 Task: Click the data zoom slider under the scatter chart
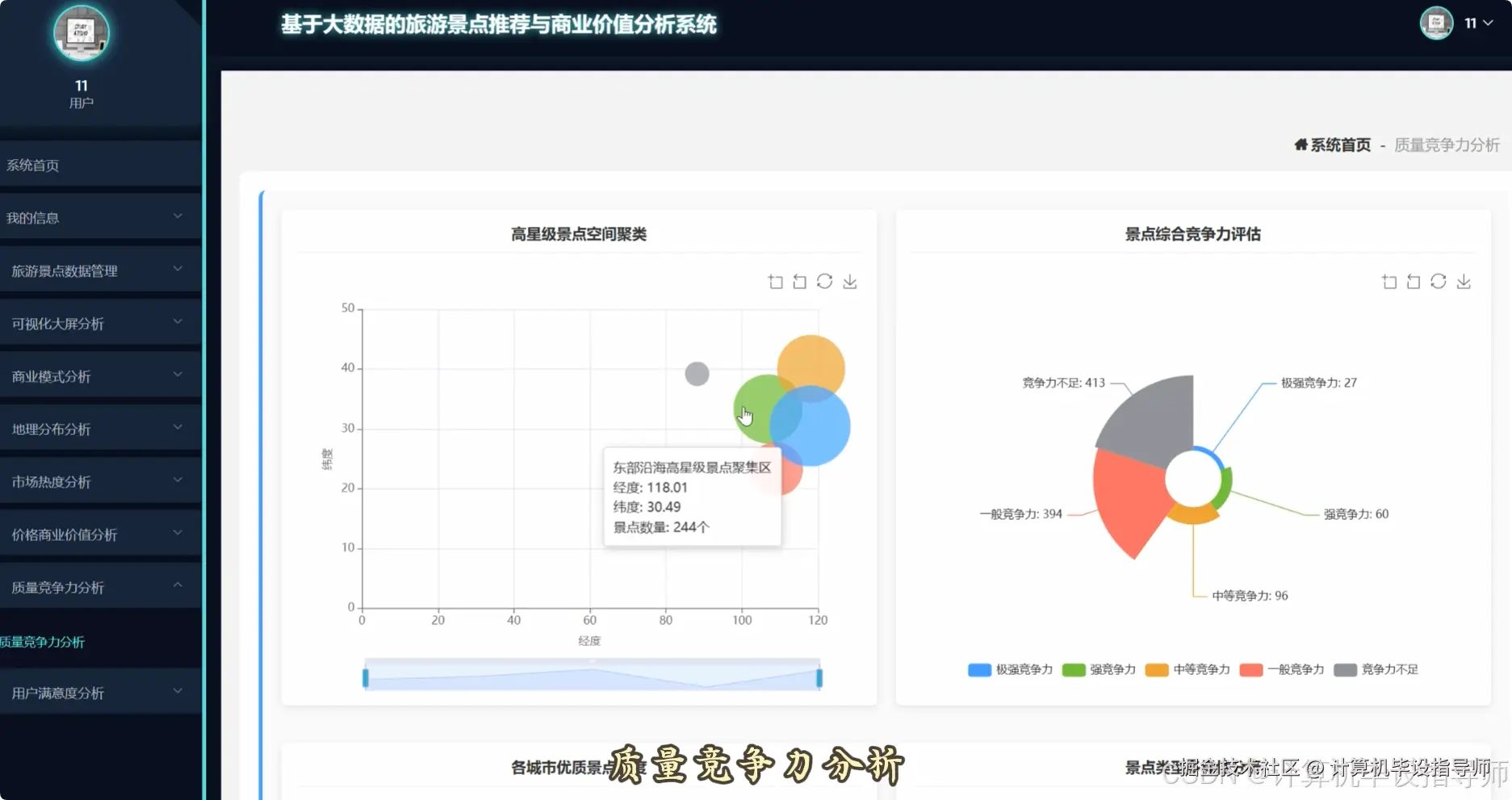point(592,678)
